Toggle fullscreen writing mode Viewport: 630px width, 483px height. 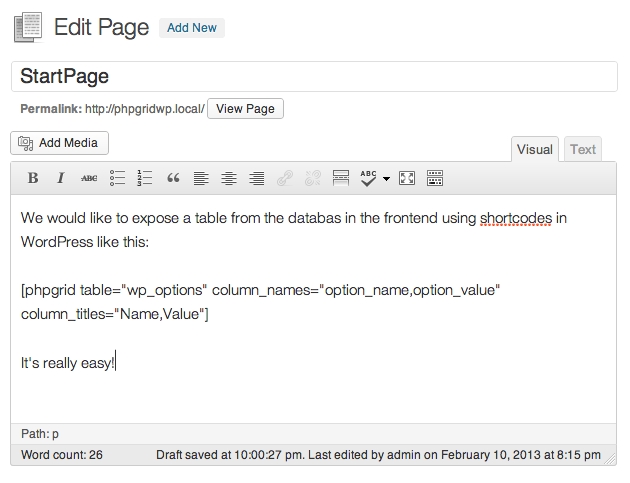(407, 179)
